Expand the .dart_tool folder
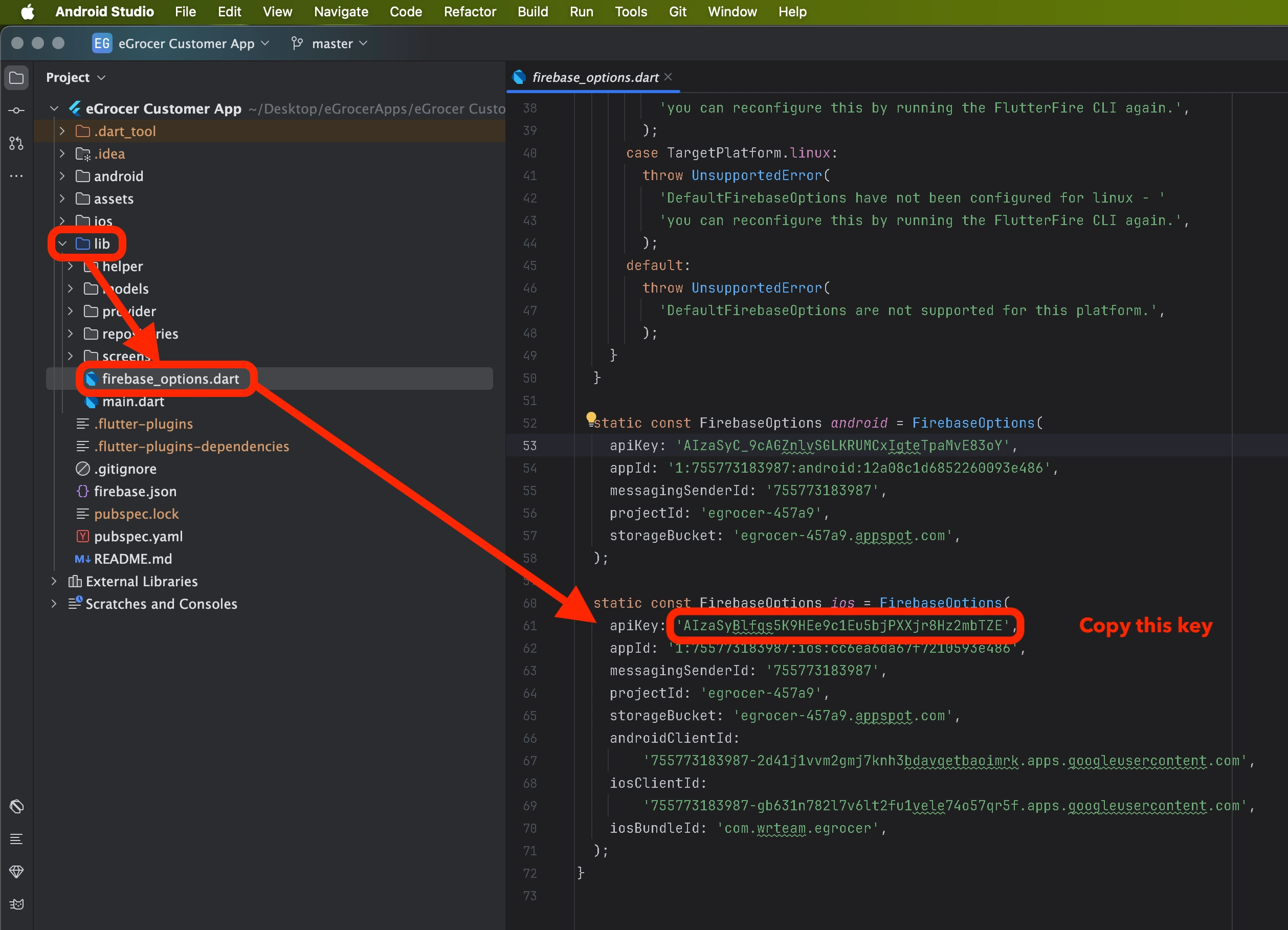 (x=62, y=131)
